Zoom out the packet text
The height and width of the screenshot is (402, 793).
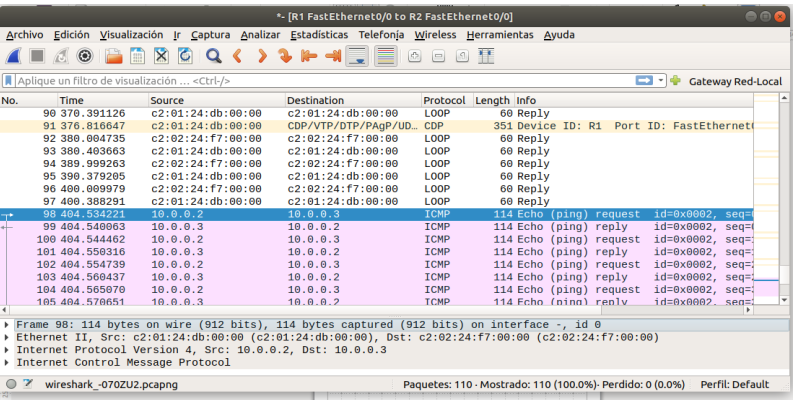point(438,56)
